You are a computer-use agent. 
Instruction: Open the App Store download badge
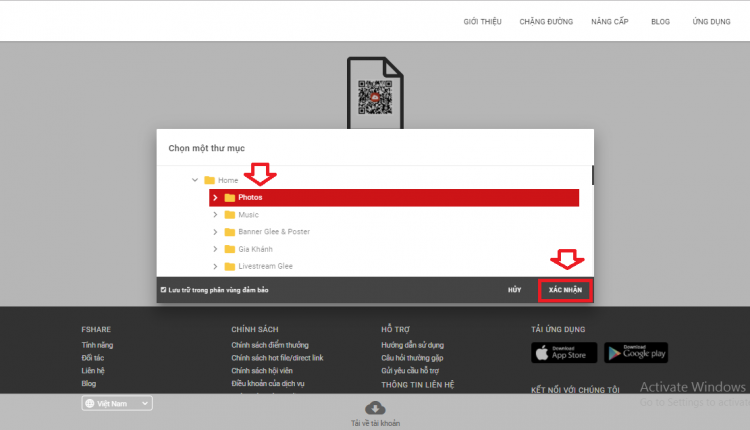point(564,353)
